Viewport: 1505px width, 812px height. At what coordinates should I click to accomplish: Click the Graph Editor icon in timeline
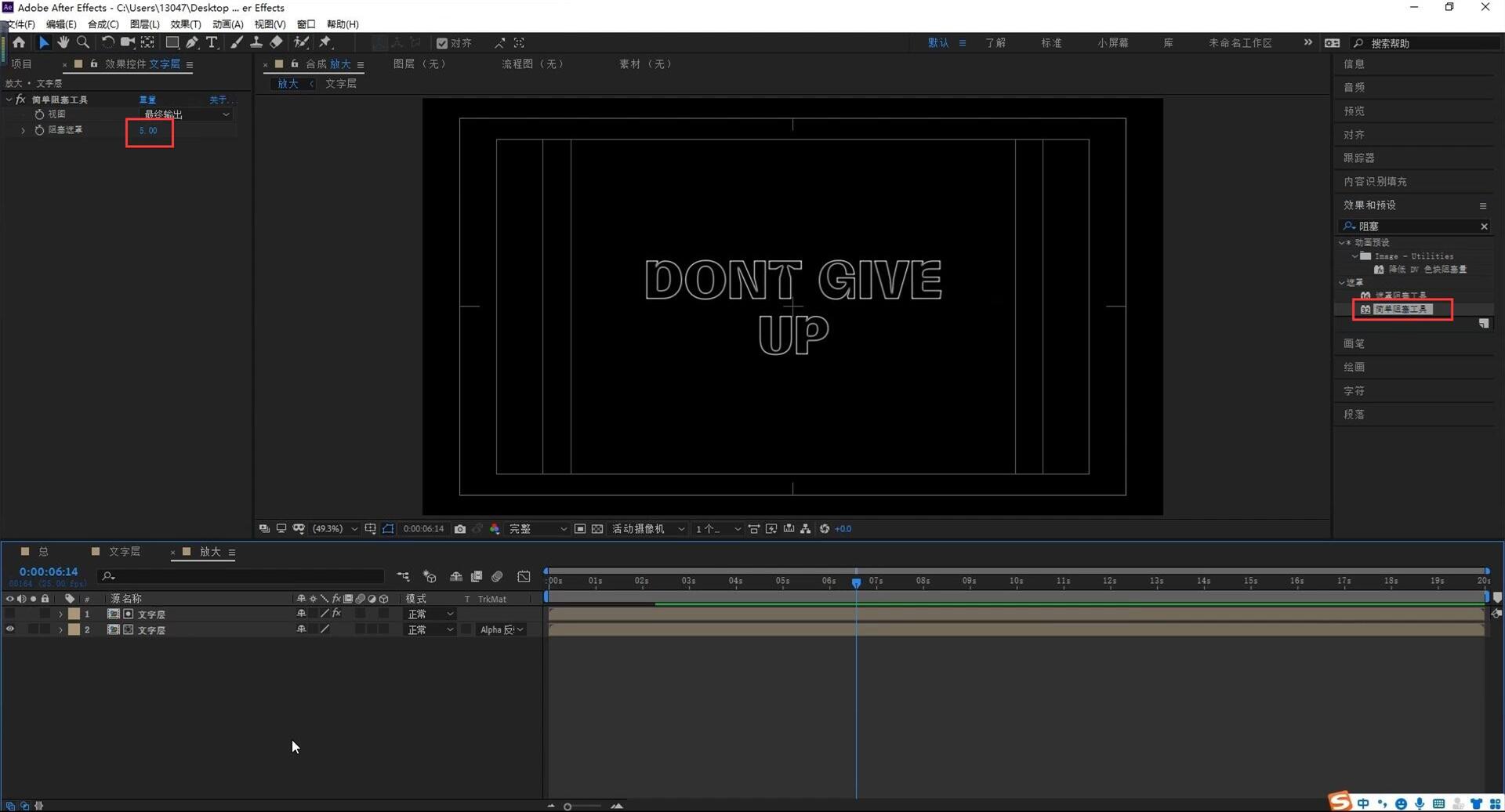point(524,576)
